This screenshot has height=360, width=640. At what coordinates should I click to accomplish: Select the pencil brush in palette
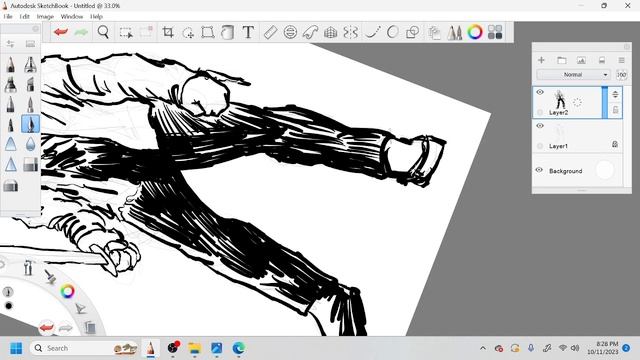[x=11, y=65]
